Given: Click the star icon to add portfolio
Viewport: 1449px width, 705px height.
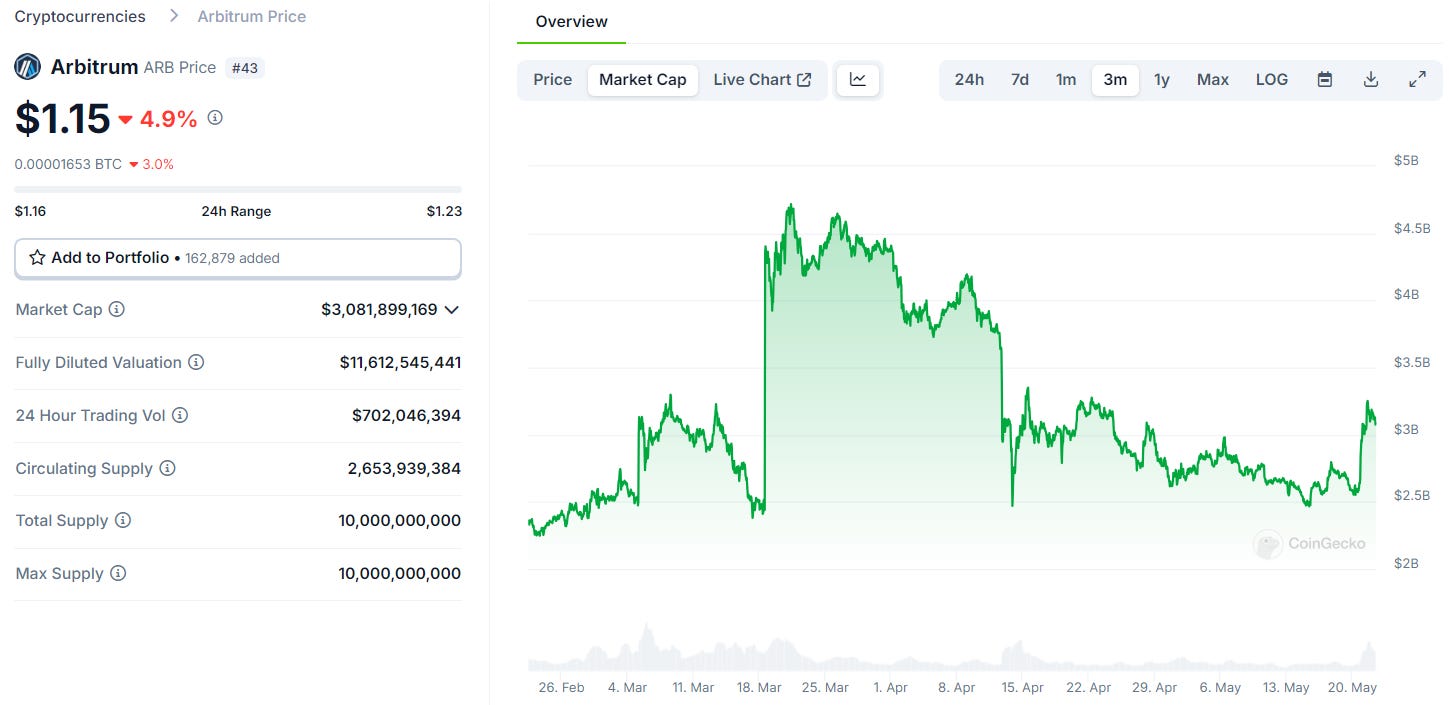Looking at the screenshot, I should tap(37, 257).
